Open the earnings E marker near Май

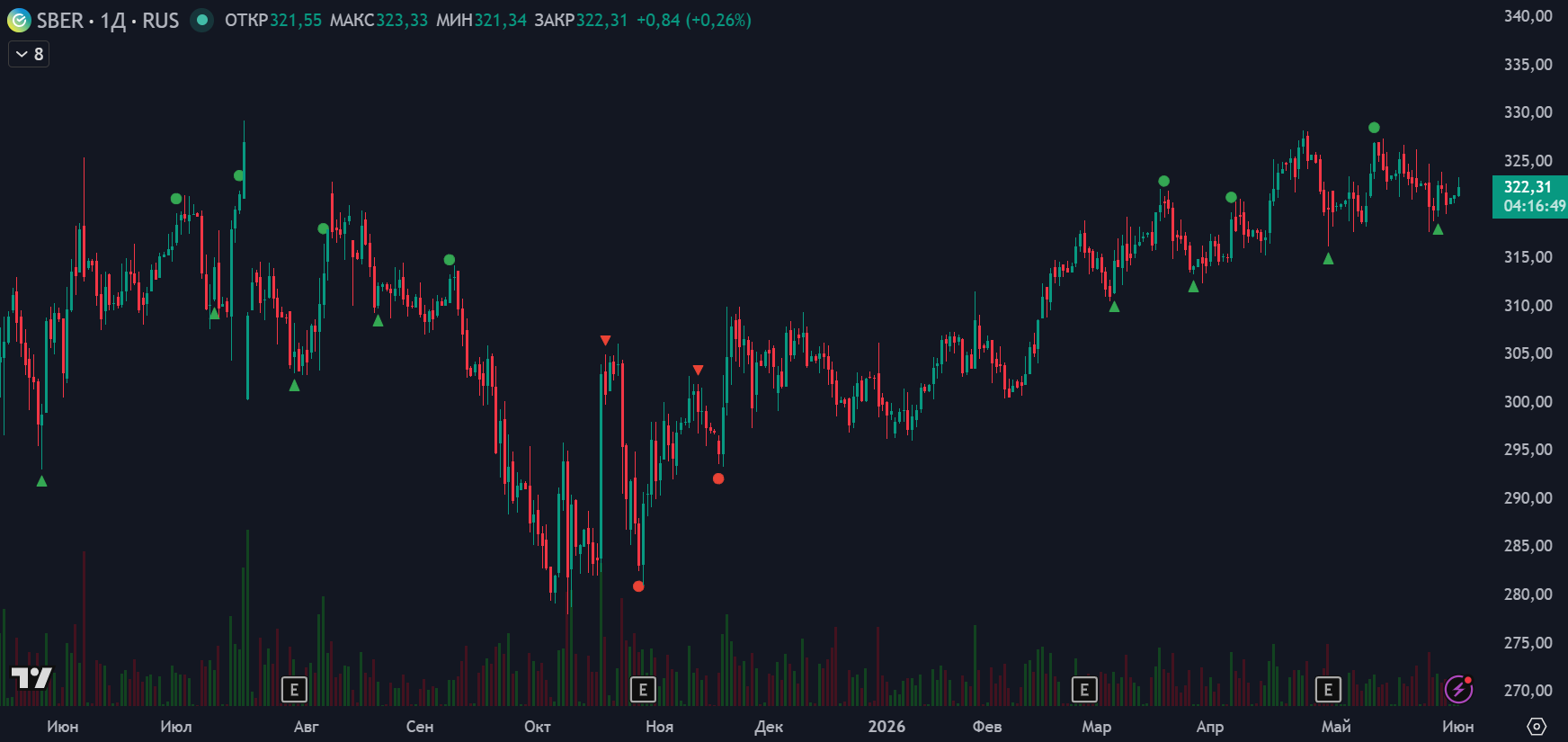point(1328,690)
